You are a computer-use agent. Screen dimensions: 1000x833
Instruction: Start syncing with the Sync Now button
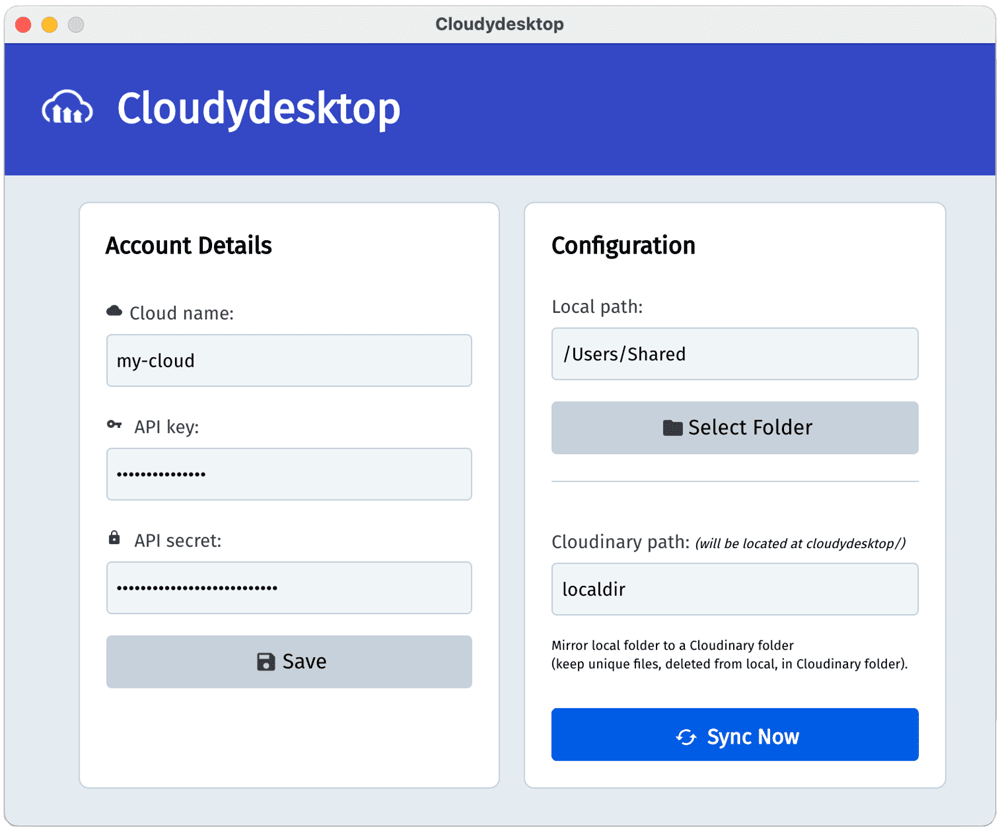[x=735, y=735]
